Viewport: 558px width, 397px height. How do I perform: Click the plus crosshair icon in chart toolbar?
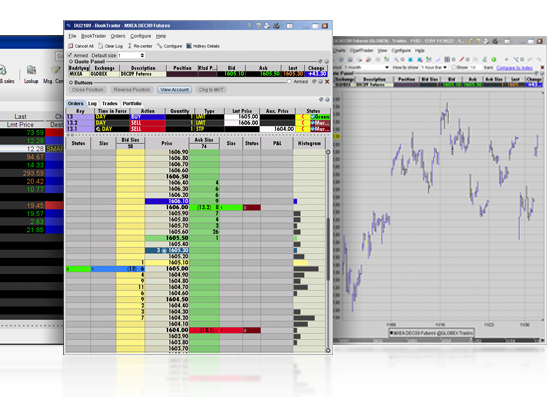pyautogui.click(x=506, y=59)
